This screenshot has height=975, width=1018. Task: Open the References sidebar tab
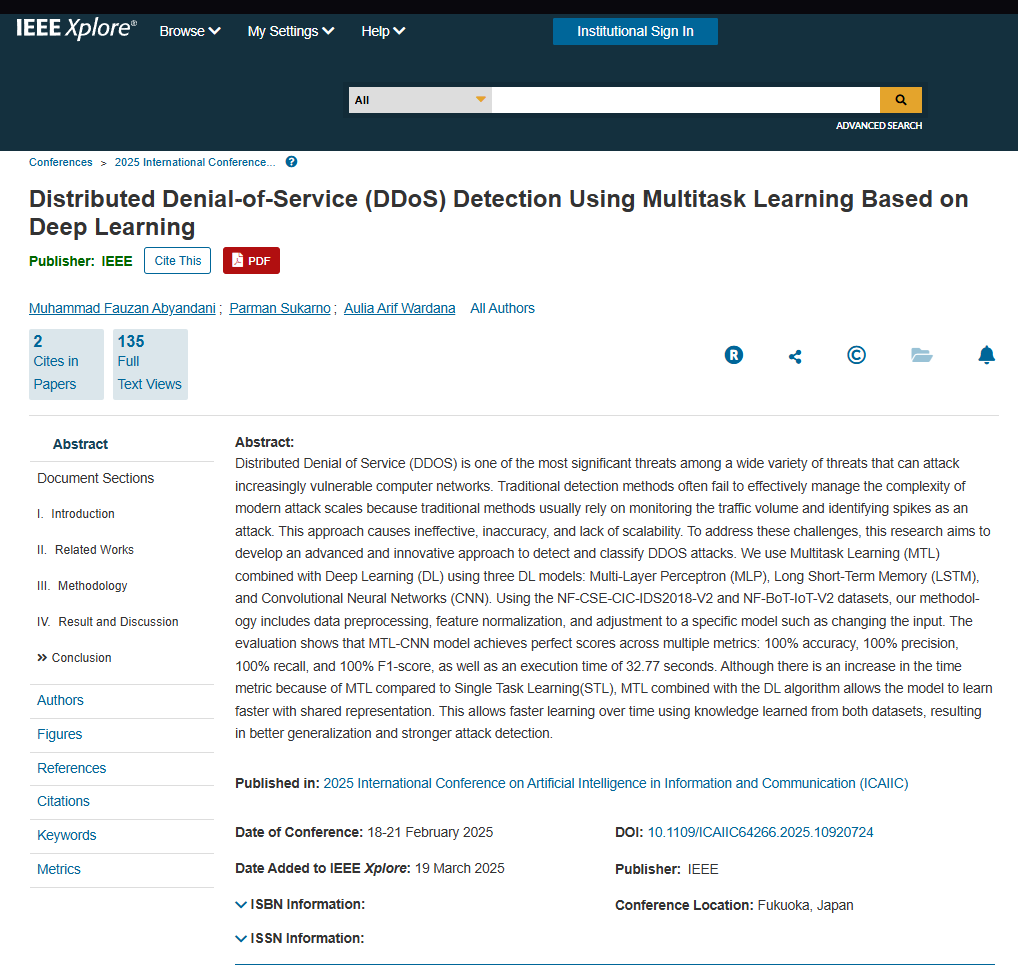coord(71,768)
